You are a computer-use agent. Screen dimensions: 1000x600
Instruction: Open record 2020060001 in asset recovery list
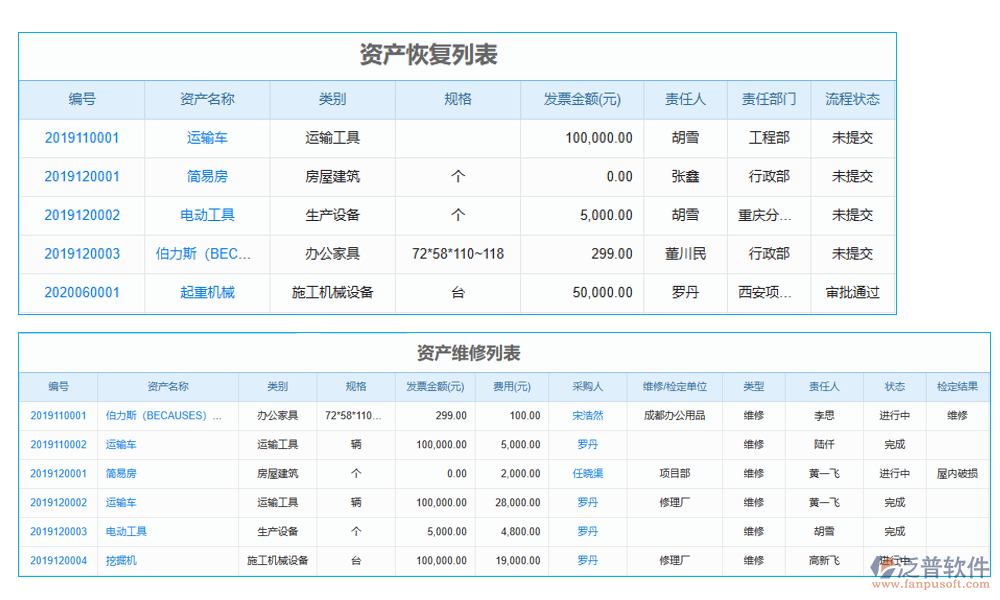(82, 293)
